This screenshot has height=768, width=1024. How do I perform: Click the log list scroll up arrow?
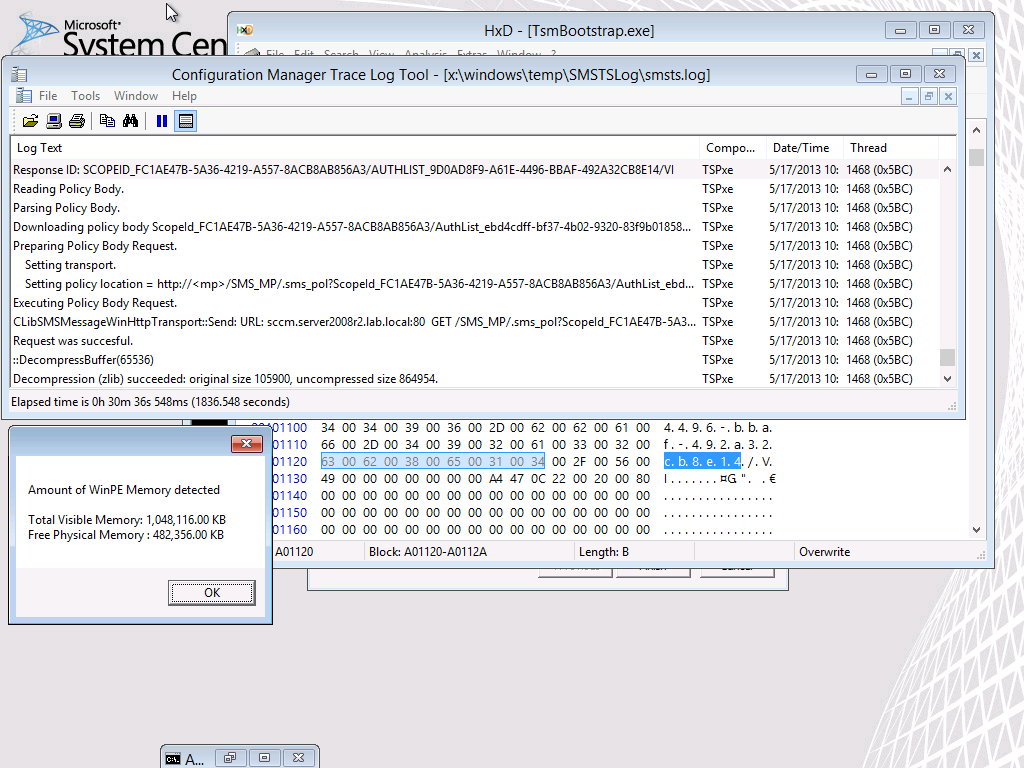click(x=948, y=170)
